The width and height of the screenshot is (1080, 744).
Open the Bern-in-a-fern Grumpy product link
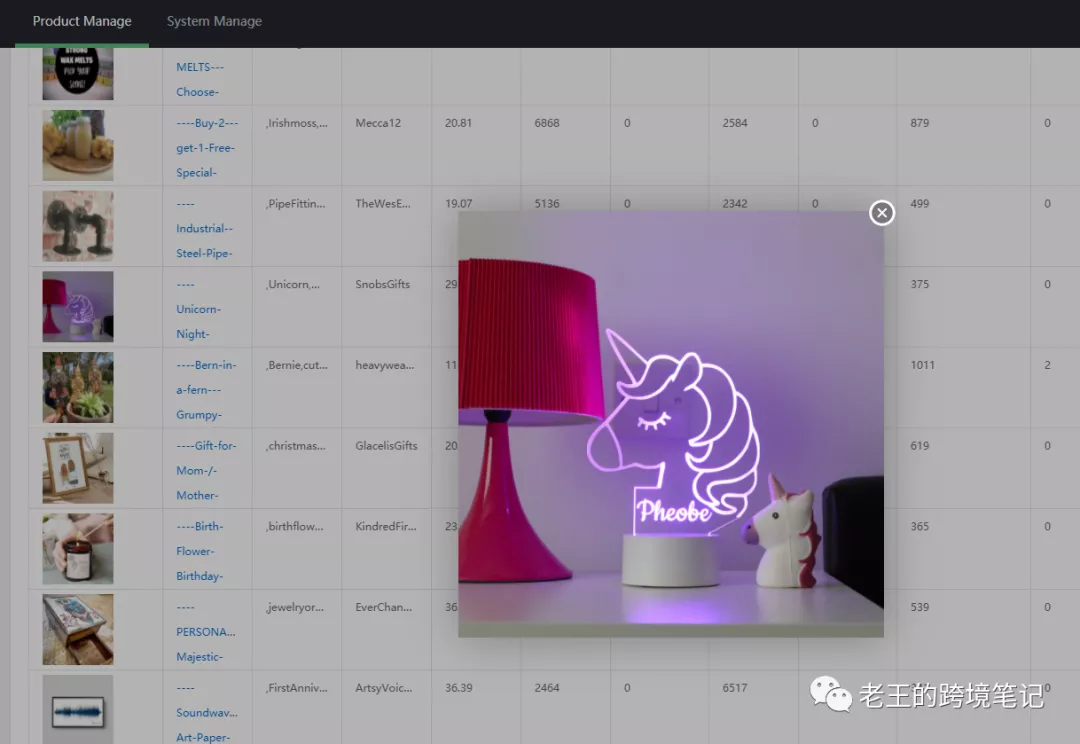pyautogui.click(x=206, y=390)
